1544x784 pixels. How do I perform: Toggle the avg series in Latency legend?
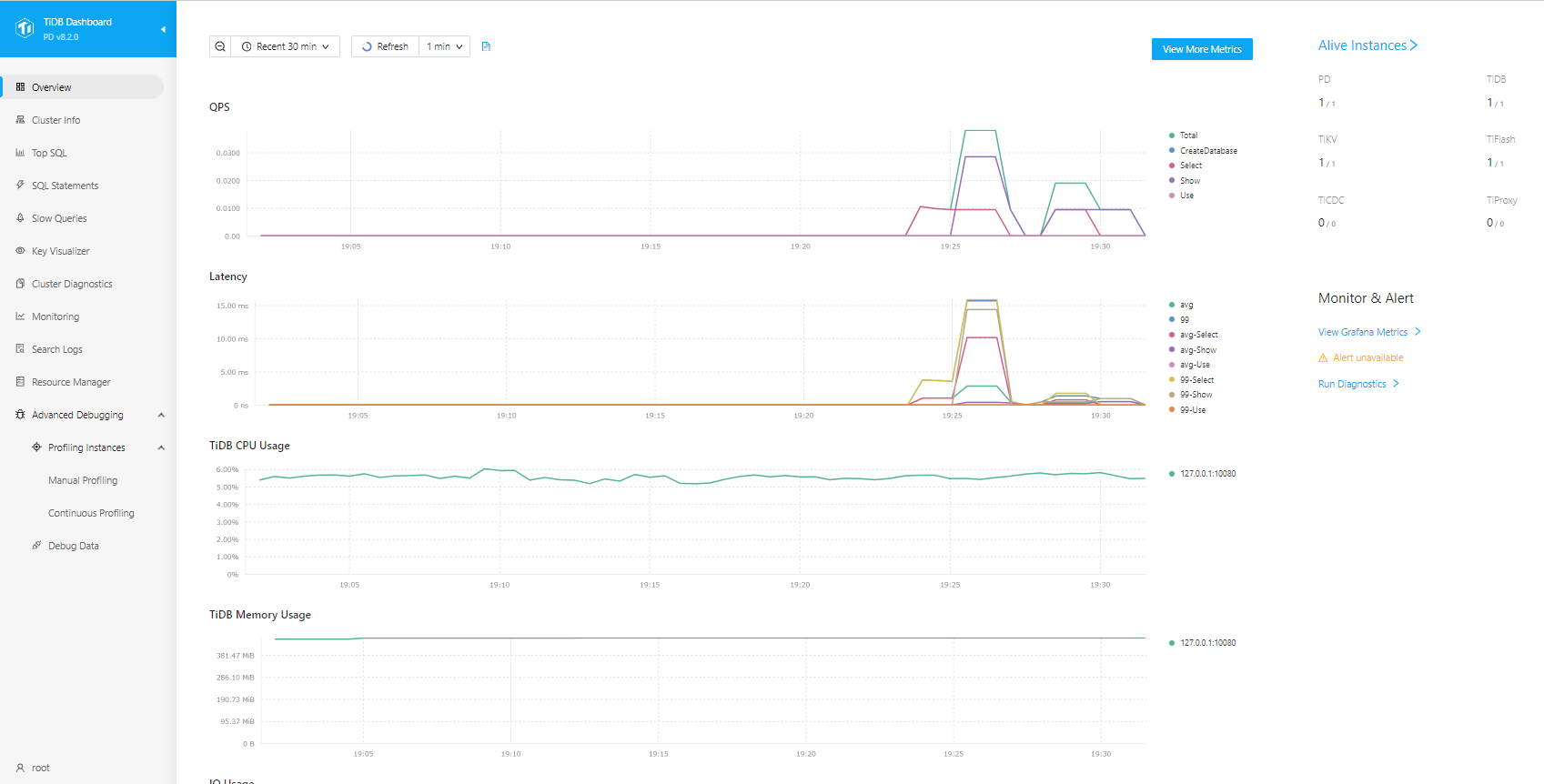pyautogui.click(x=1181, y=305)
